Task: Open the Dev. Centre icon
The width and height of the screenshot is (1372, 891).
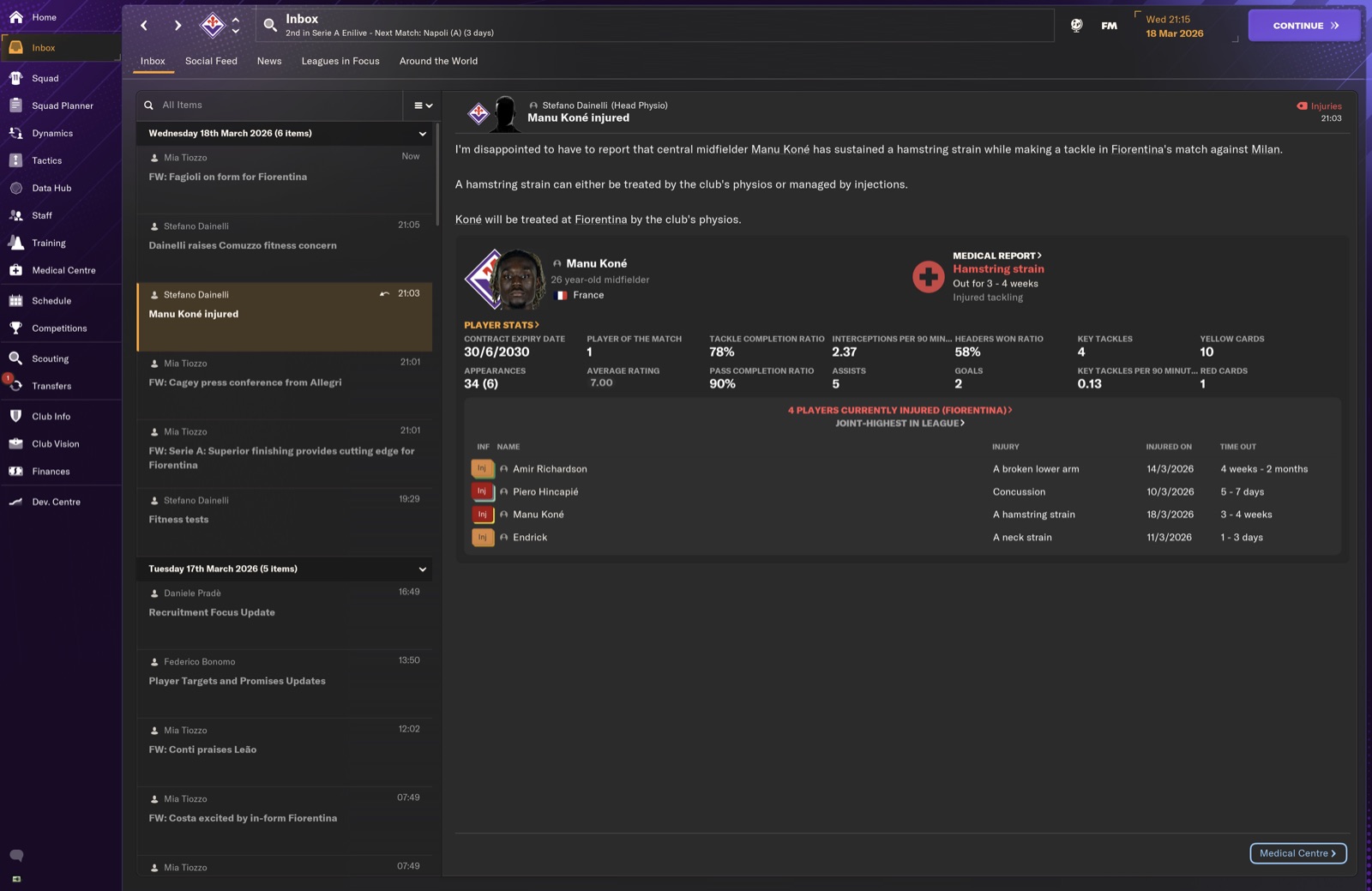Action: click(16, 502)
